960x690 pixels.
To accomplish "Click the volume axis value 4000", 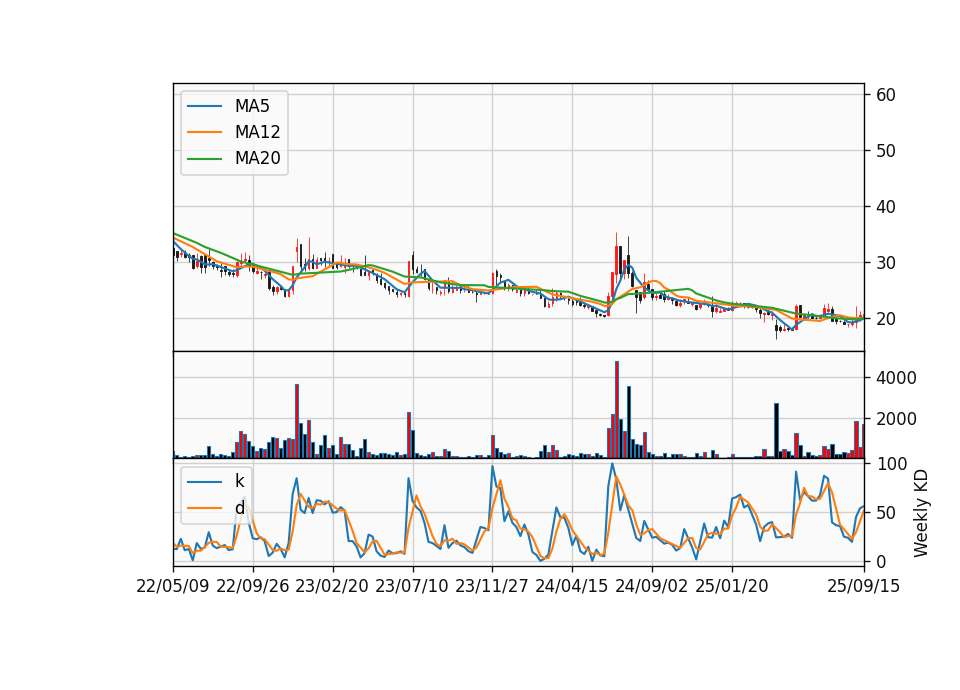I will click(x=896, y=378).
